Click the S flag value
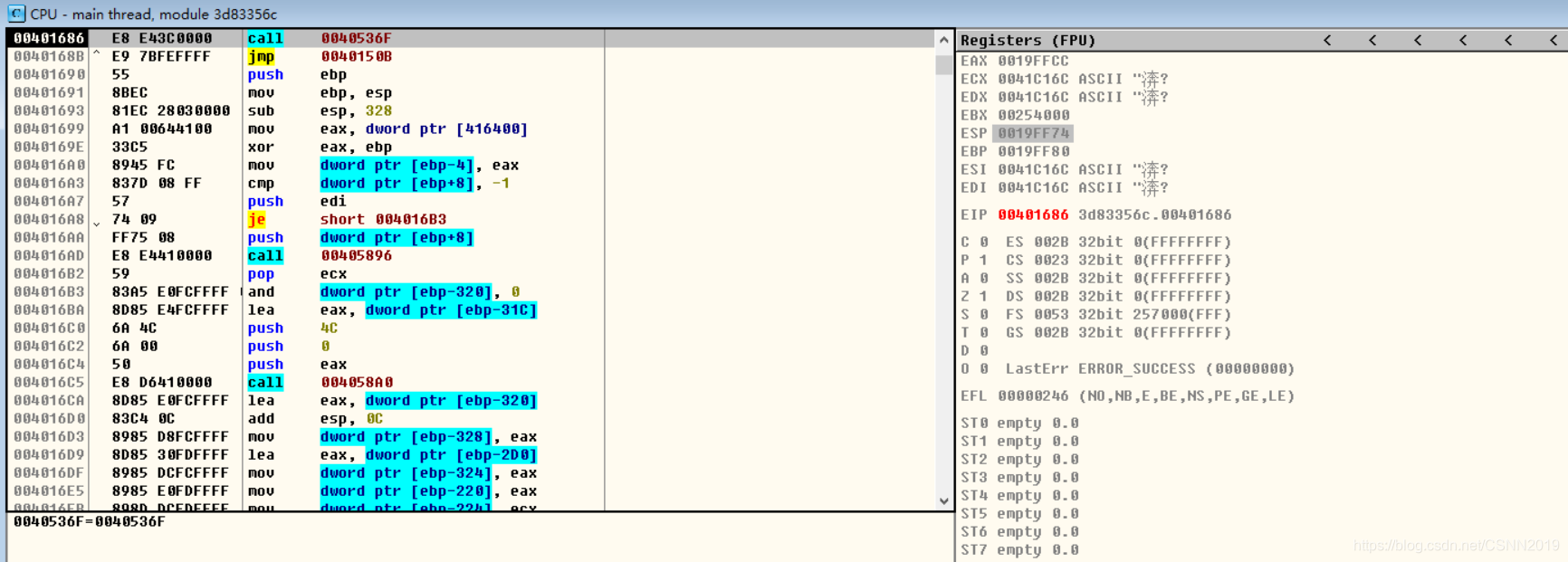Image resolution: width=1568 pixels, height=562 pixels. pyautogui.click(x=984, y=314)
